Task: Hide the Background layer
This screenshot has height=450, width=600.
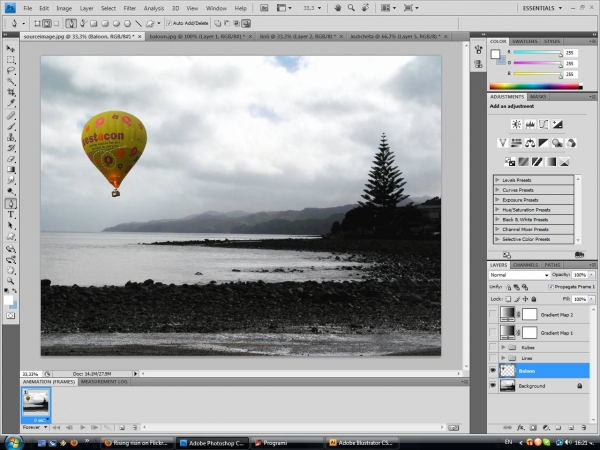Action: pos(493,385)
